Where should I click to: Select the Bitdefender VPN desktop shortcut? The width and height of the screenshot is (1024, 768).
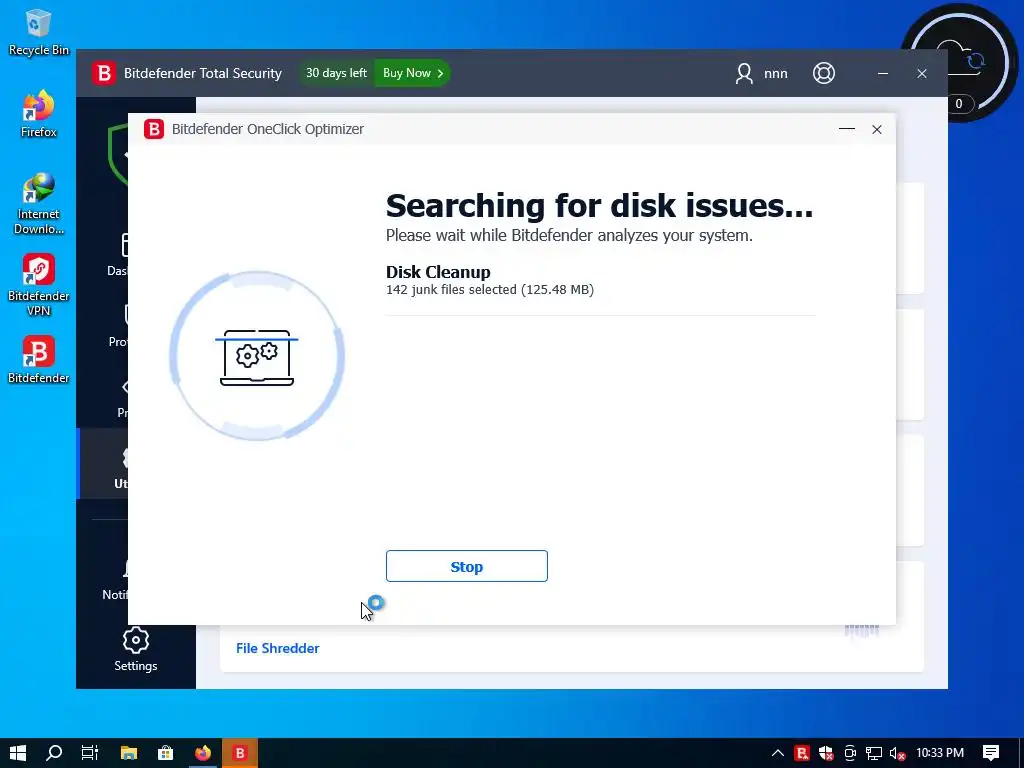click(x=39, y=285)
